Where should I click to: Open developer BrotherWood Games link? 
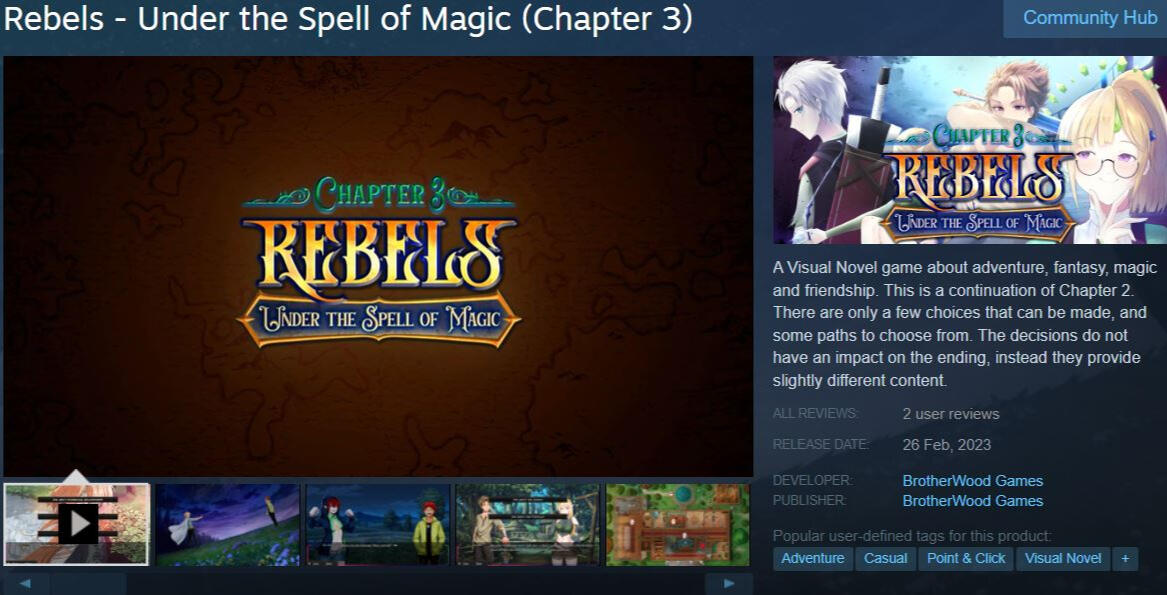973,481
